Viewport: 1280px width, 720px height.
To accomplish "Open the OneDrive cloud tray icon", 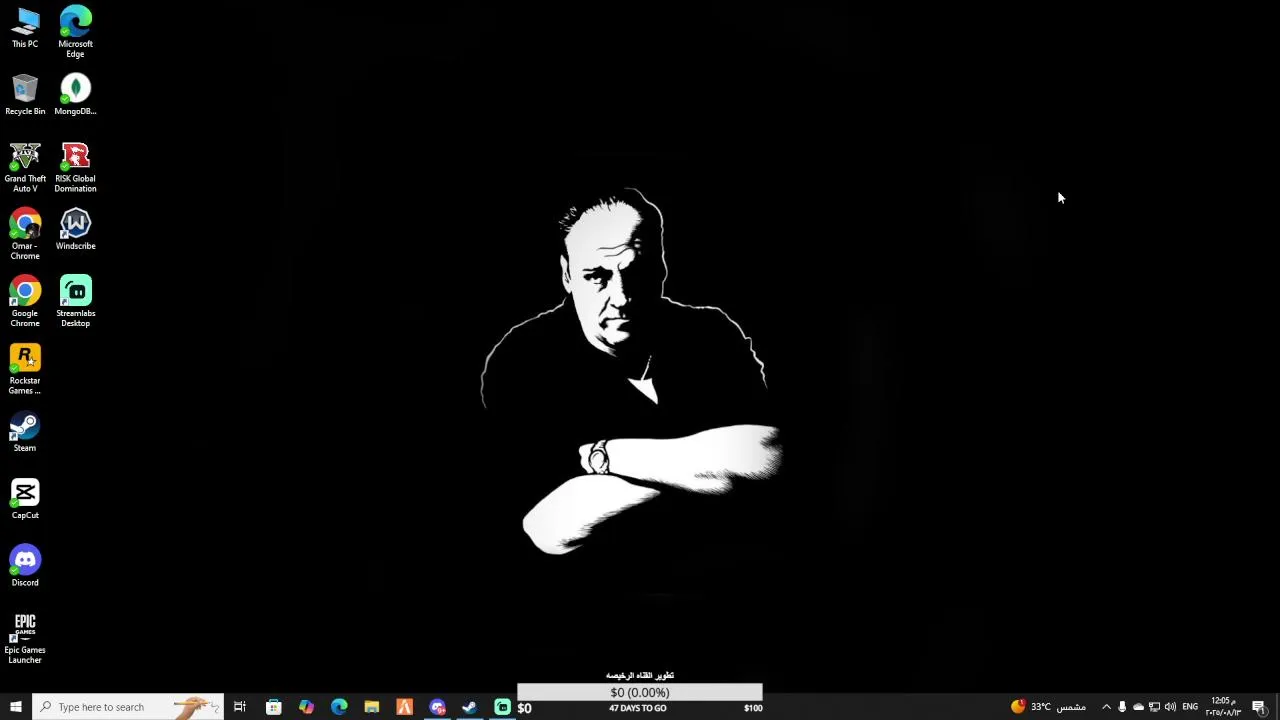I will pyautogui.click(x=1138, y=707).
